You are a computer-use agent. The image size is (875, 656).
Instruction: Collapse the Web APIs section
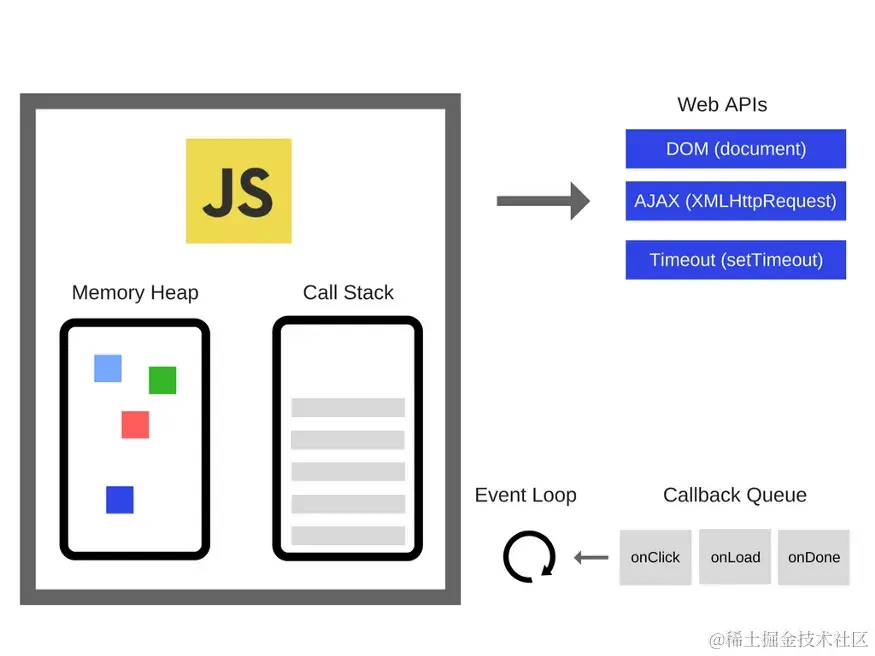click(x=721, y=104)
